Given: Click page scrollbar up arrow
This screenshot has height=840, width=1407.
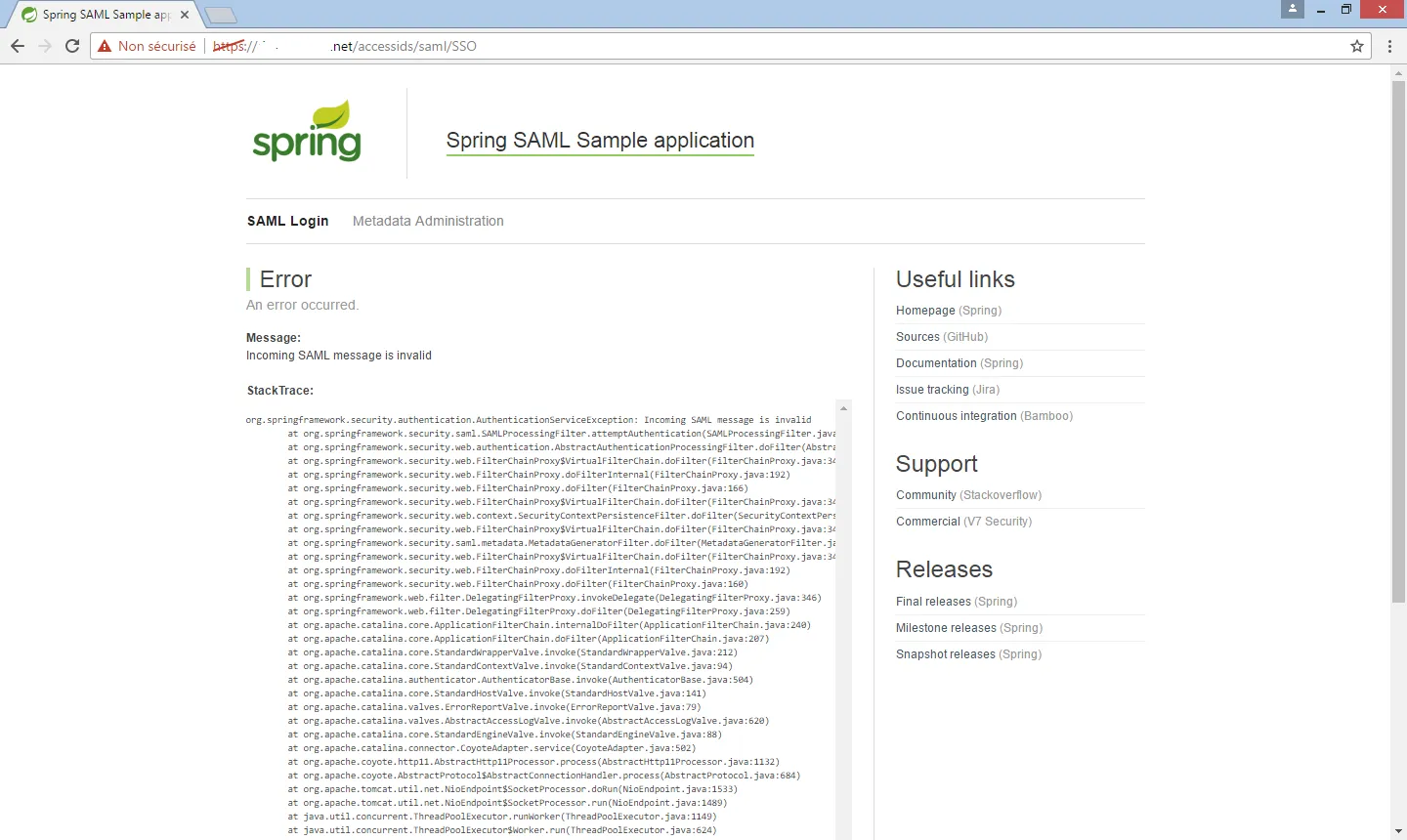Looking at the screenshot, I should [1398, 73].
